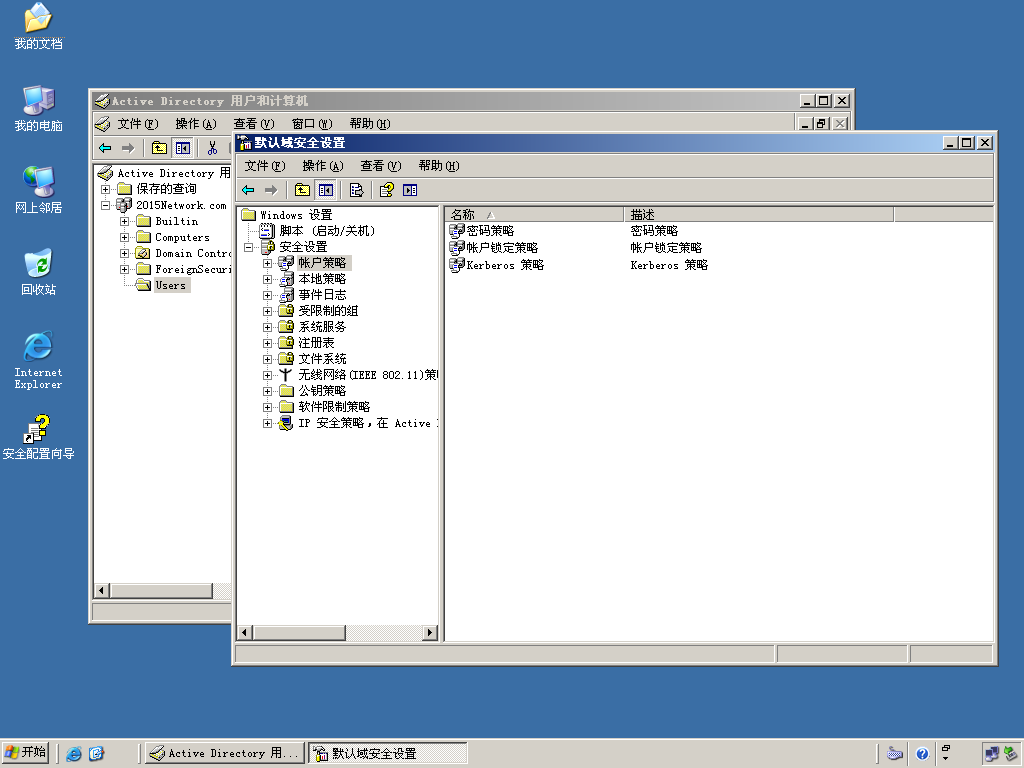Click the 开始 Start button
Screen dimensions: 1024x768
[25, 753]
